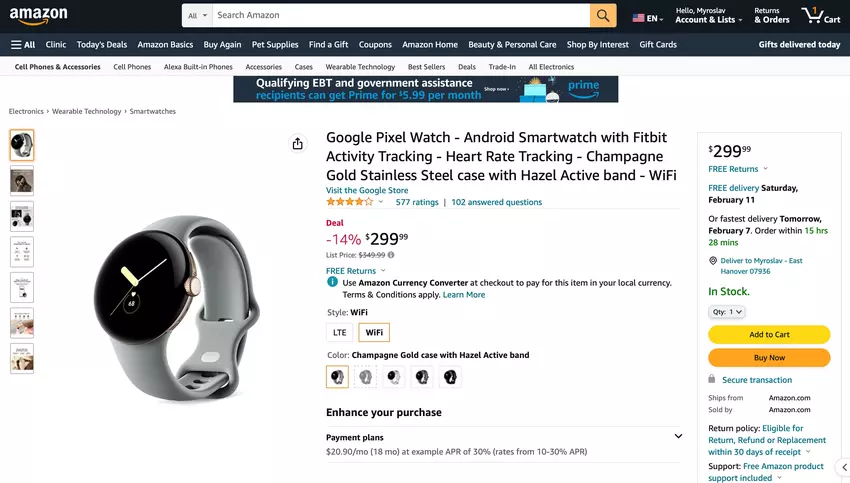Click the delivery location pin icon
This screenshot has width=850, height=483.
point(712,261)
